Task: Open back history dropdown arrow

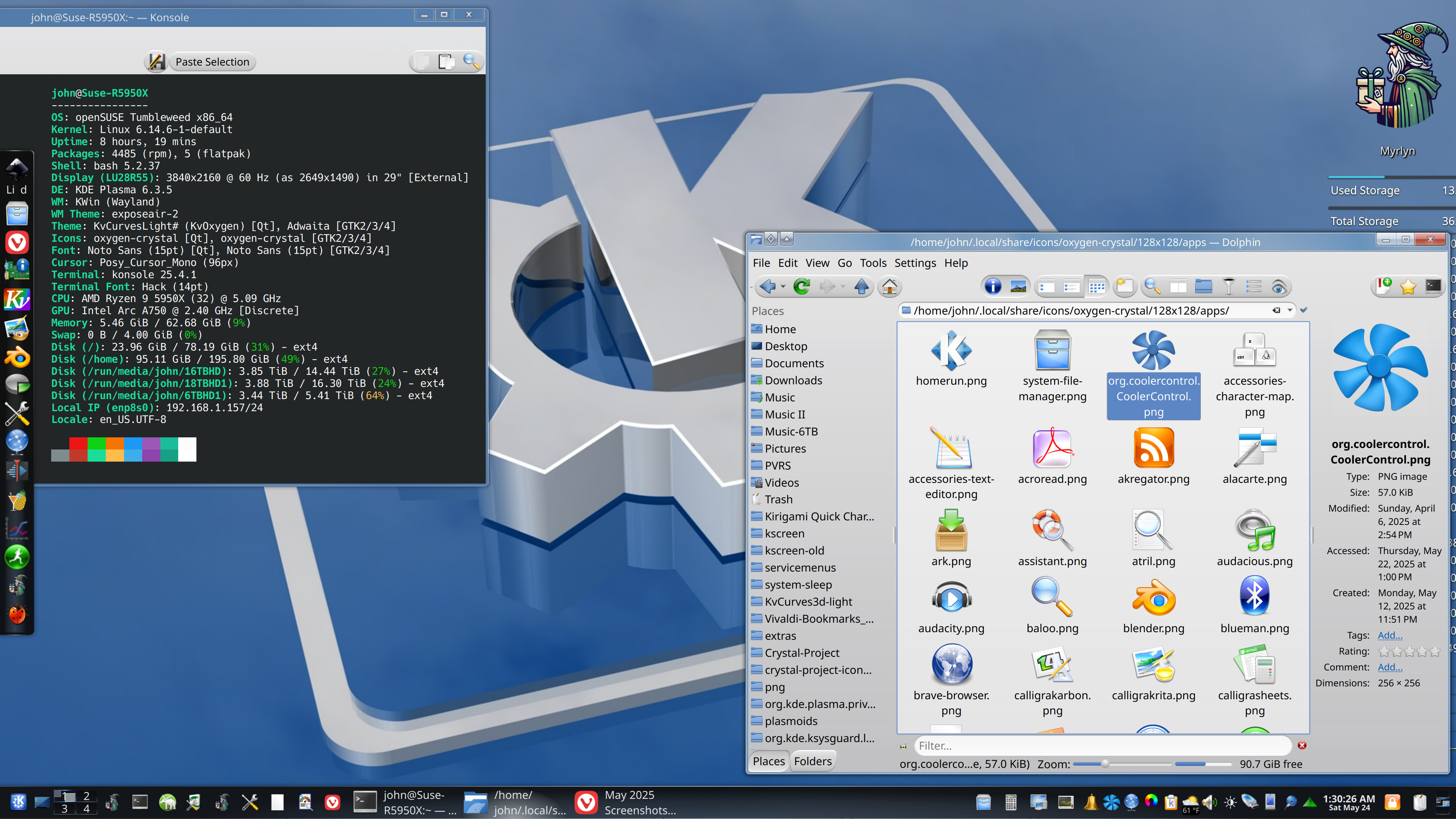Action: 783,287
